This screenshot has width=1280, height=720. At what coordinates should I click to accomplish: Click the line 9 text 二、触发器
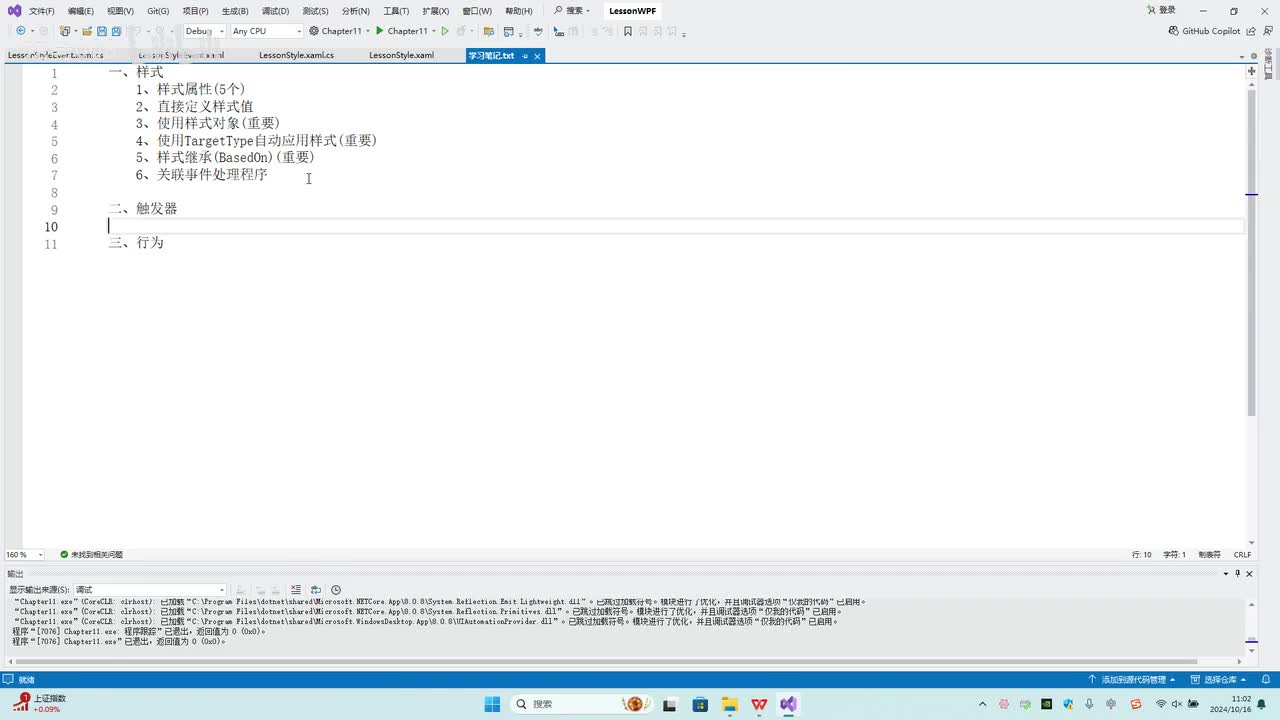143,209
